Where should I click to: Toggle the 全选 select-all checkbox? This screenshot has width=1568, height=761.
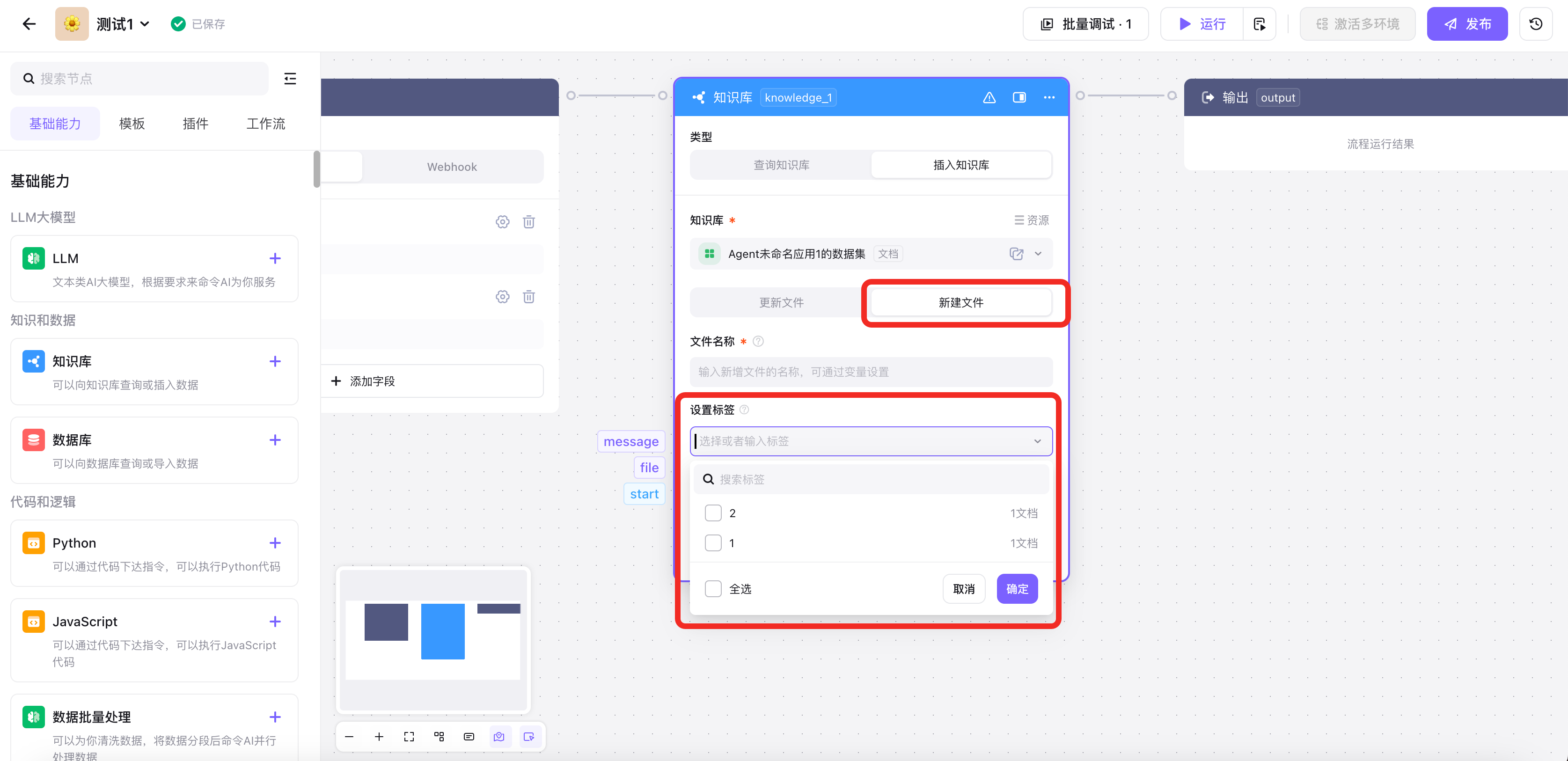[713, 589]
